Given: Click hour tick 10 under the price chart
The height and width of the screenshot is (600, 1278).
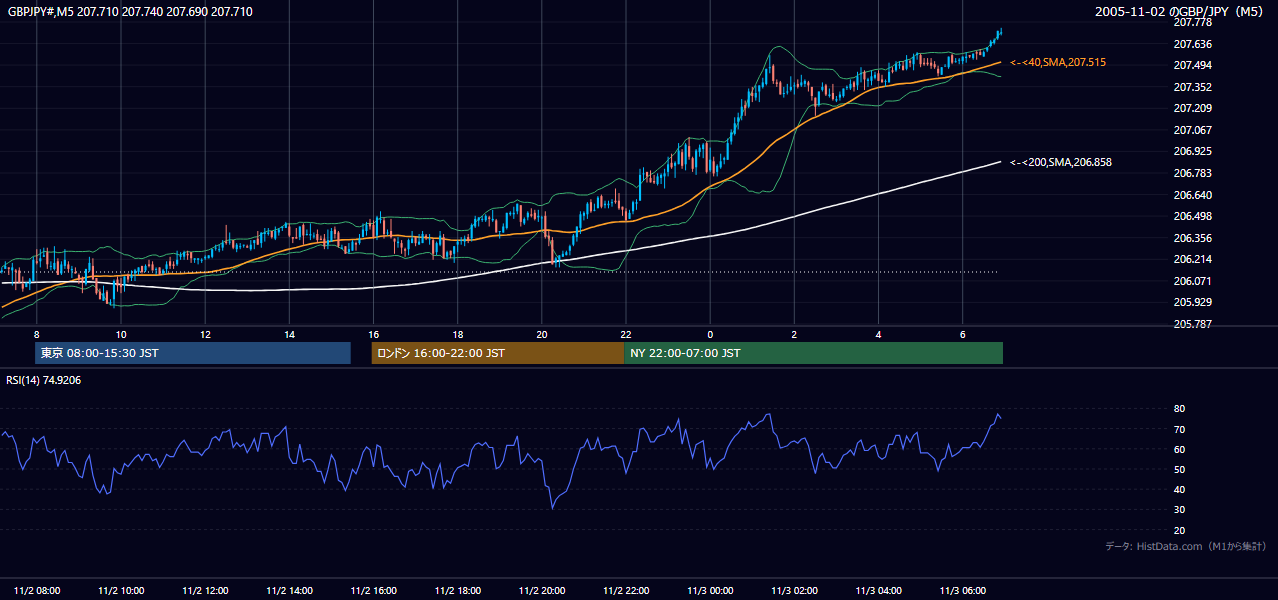Looking at the screenshot, I should (120, 334).
